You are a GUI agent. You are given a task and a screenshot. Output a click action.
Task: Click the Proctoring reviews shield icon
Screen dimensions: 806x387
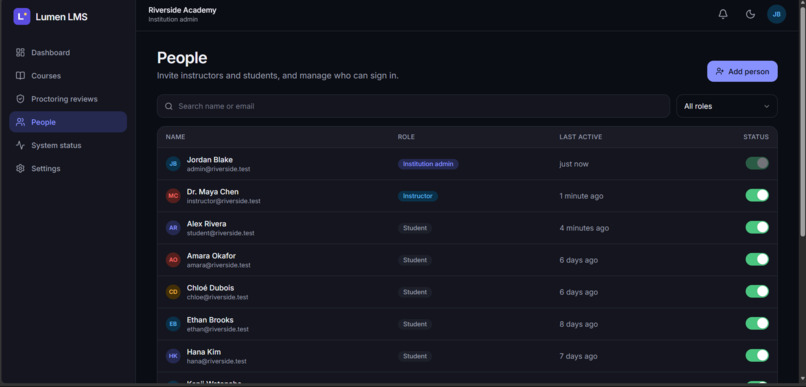coord(20,99)
